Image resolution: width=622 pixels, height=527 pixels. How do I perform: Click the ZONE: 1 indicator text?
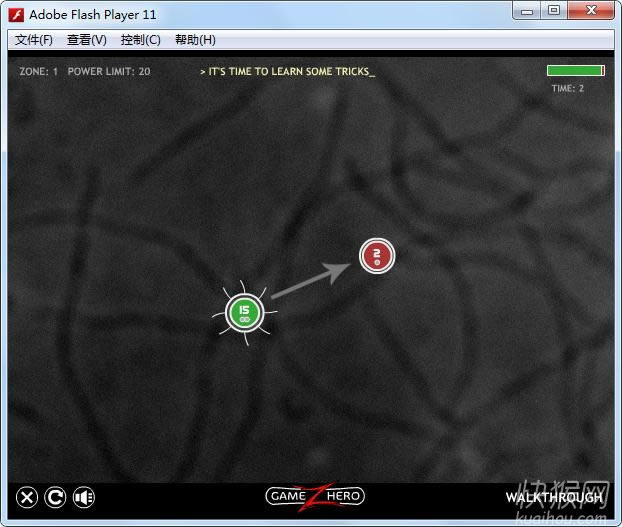[39, 72]
